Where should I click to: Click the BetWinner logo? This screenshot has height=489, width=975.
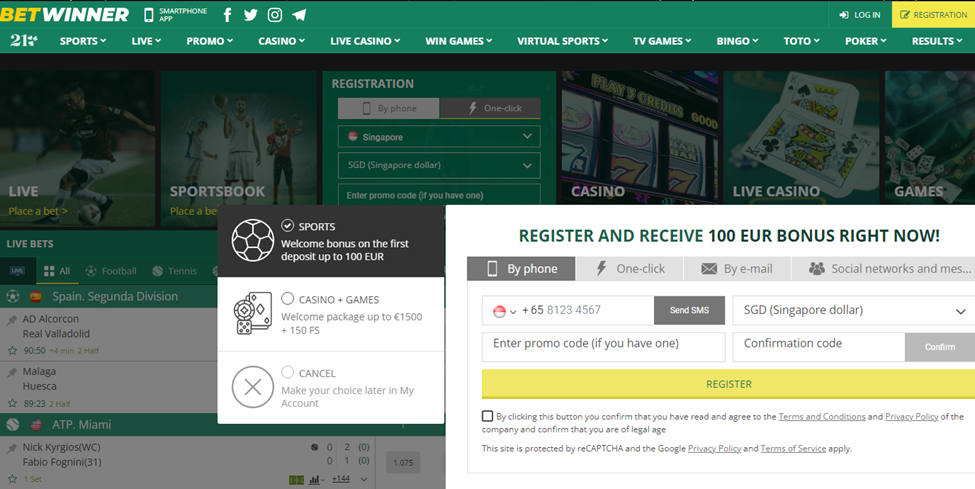pyautogui.click(x=65, y=14)
